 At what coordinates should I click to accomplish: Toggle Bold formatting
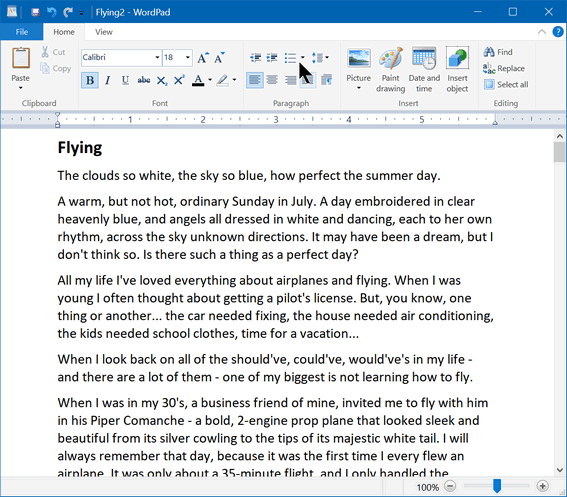point(90,80)
